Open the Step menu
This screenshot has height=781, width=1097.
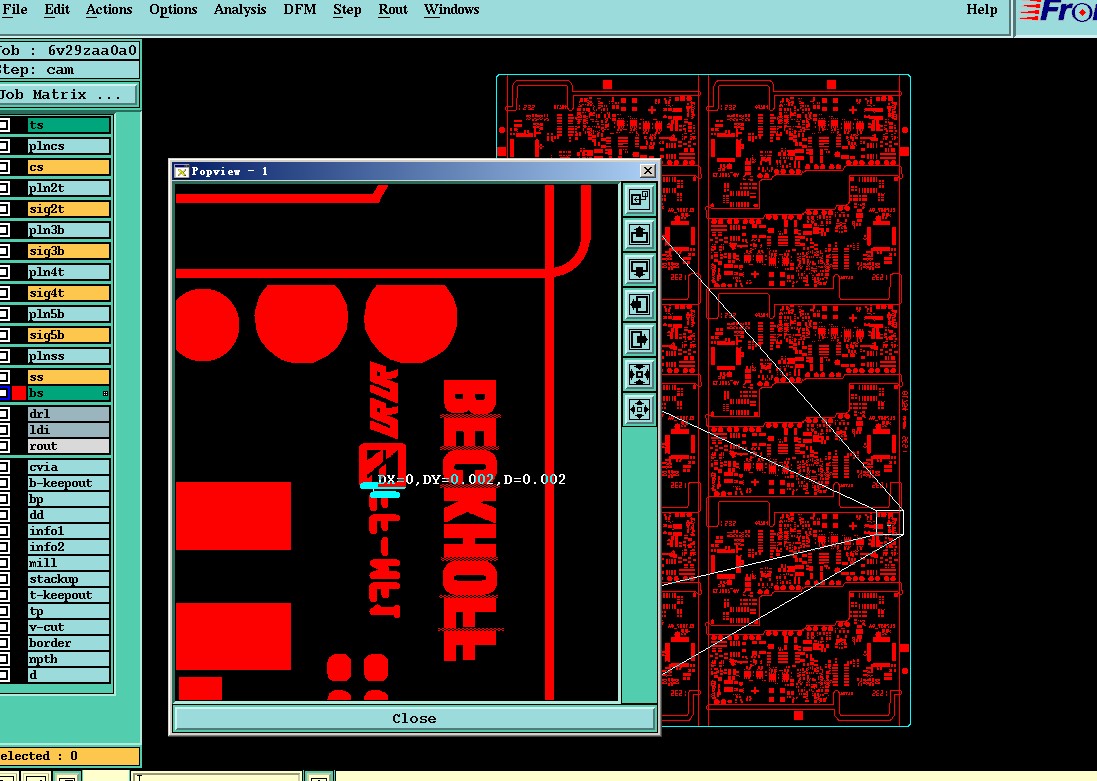pos(347,10)
